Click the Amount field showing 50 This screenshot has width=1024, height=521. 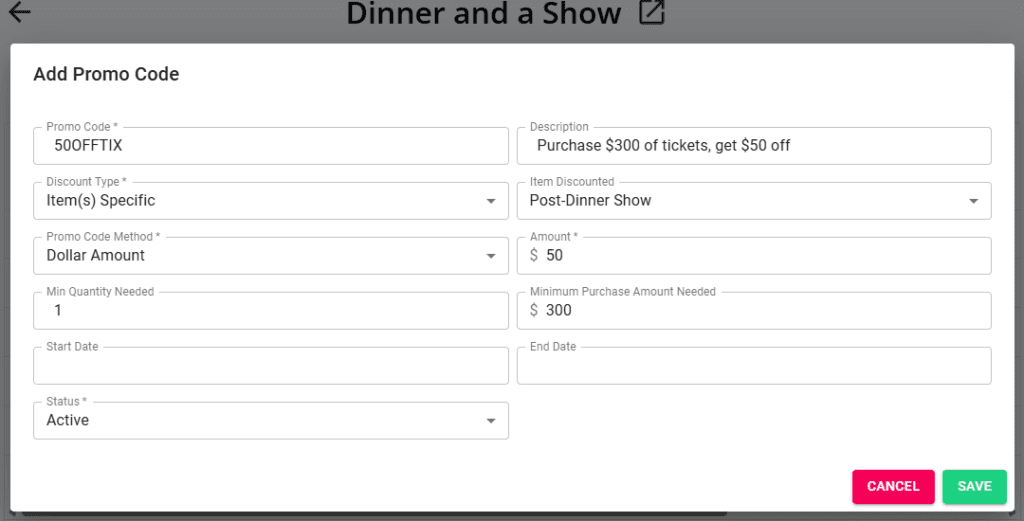pos(754,255)
